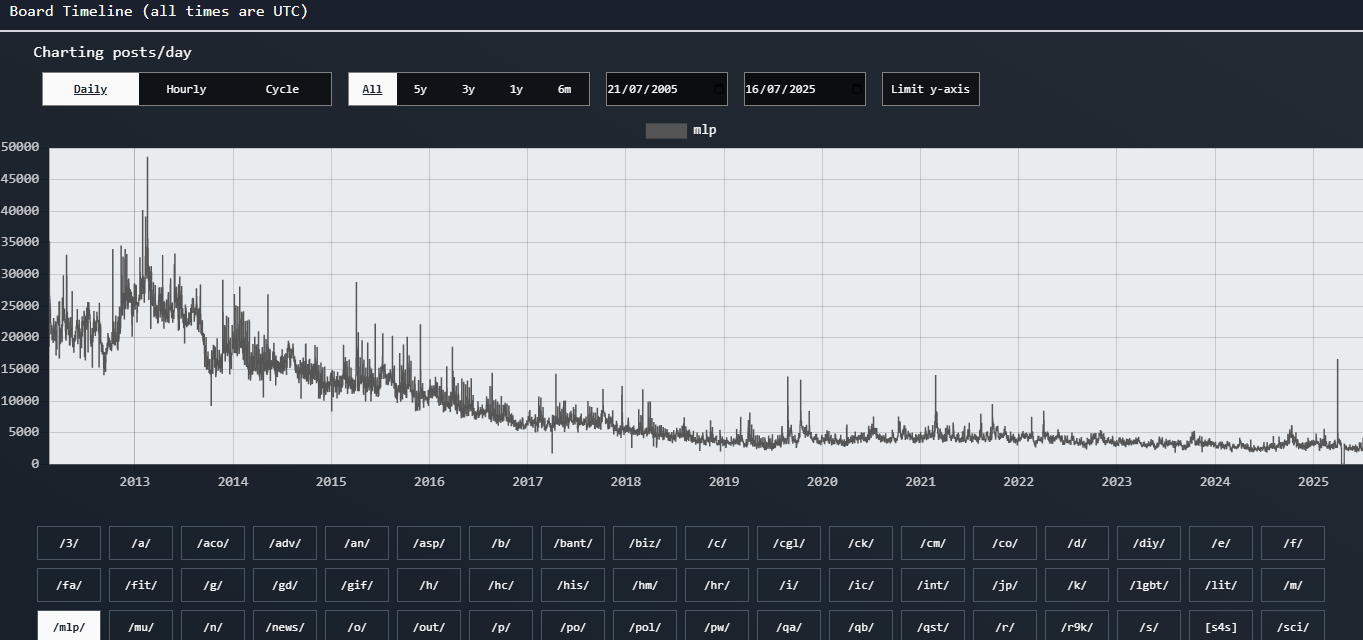Image resolution: width=1363 pixels, height=640 pixels.
Task: Click the 2025 spike on chart line
Action: pos(1337,362)
